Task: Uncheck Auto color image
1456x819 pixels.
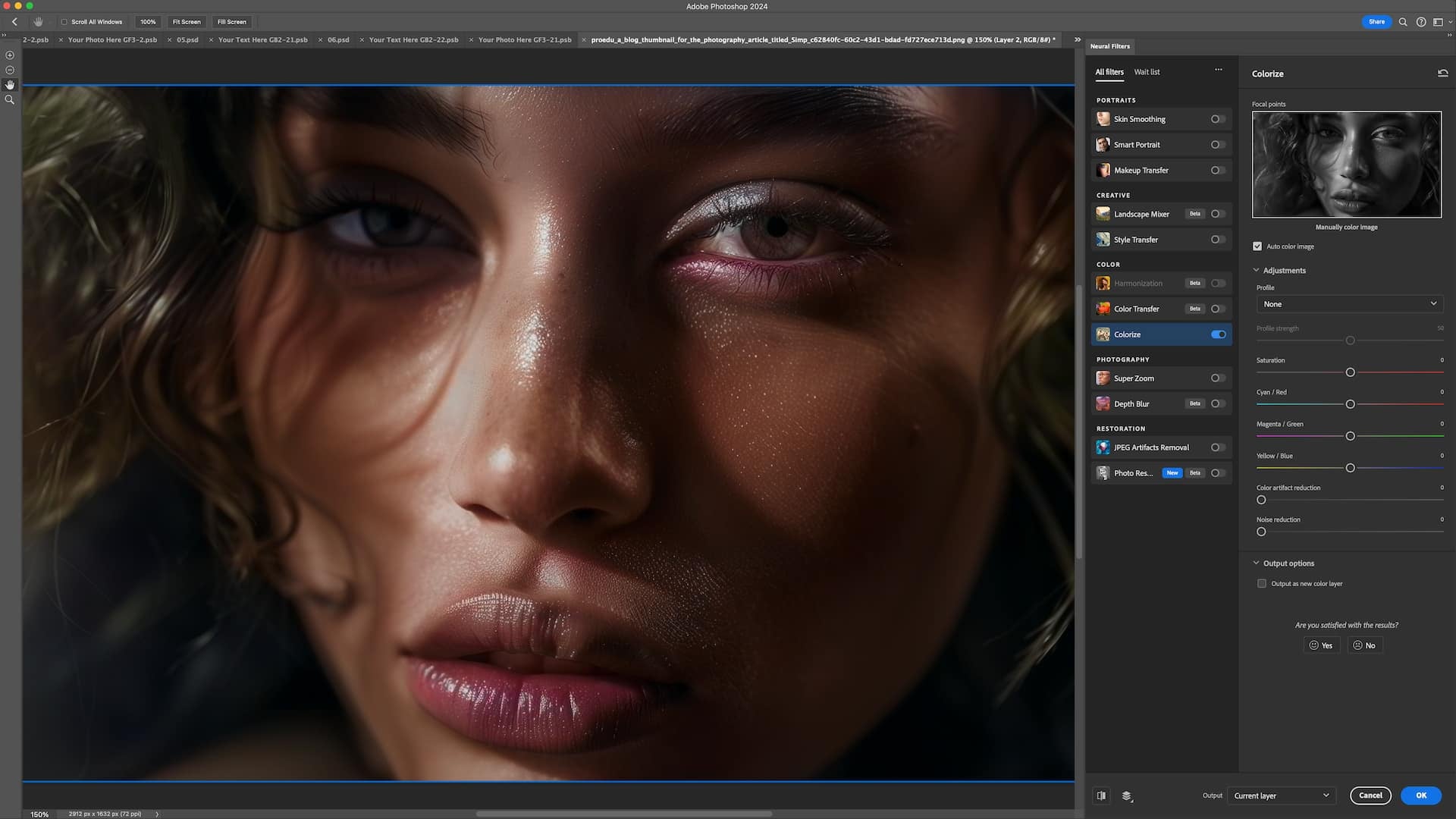Action: click(x=1257, y=246)
